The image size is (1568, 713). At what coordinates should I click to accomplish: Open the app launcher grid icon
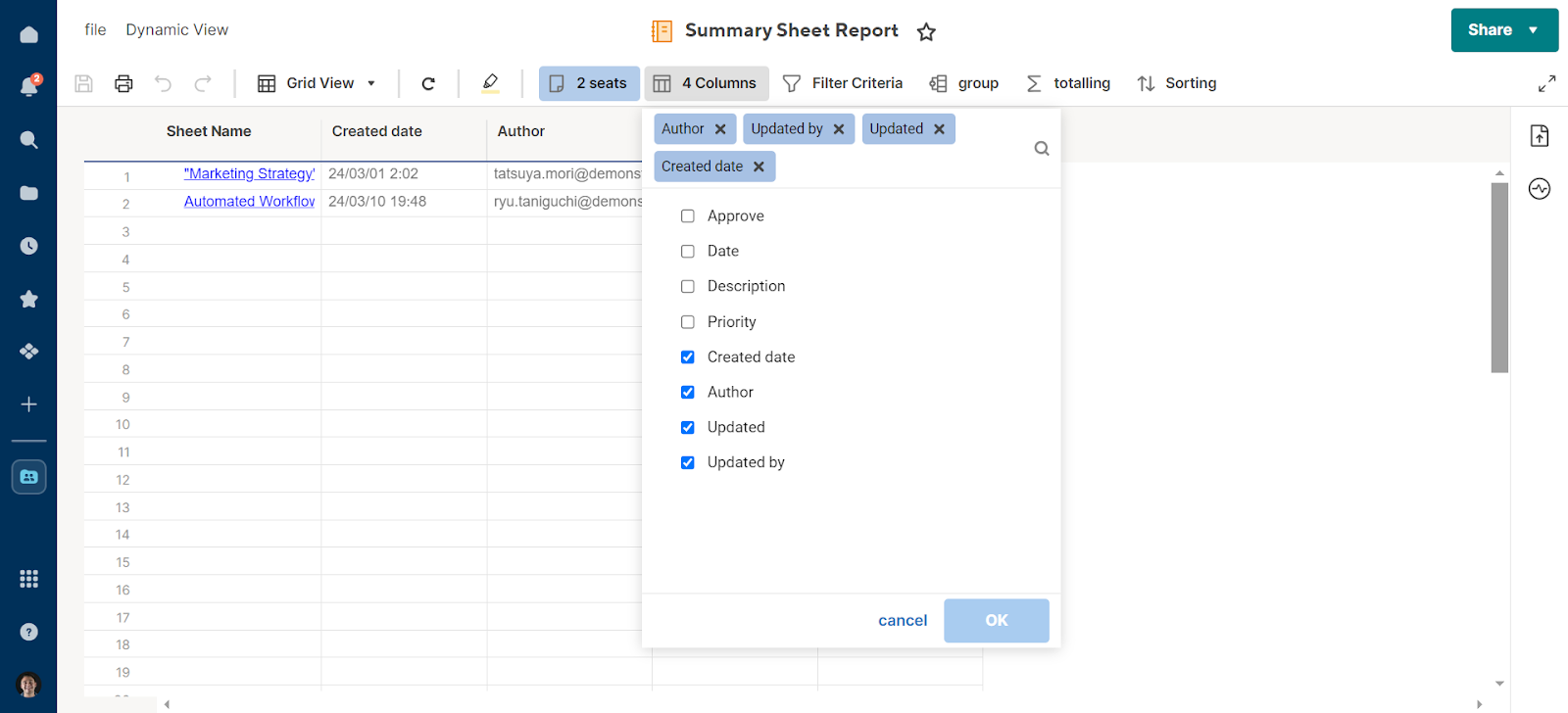tap(28, 579)
